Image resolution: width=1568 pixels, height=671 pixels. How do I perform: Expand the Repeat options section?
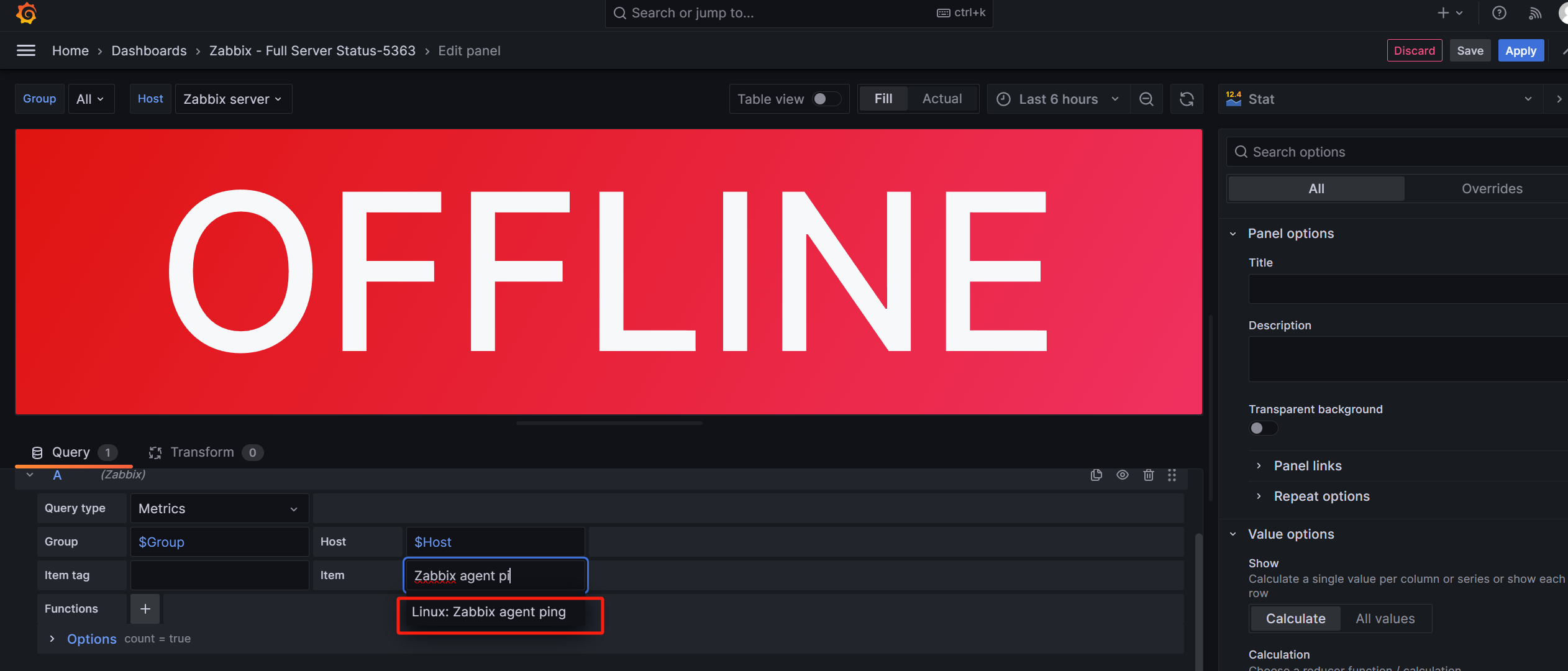click(1321, 495)
